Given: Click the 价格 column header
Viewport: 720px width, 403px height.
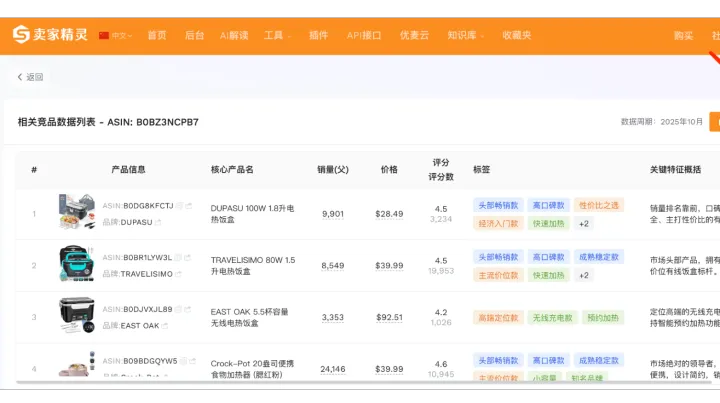Looking at the screenshot, I should [389, 170].
